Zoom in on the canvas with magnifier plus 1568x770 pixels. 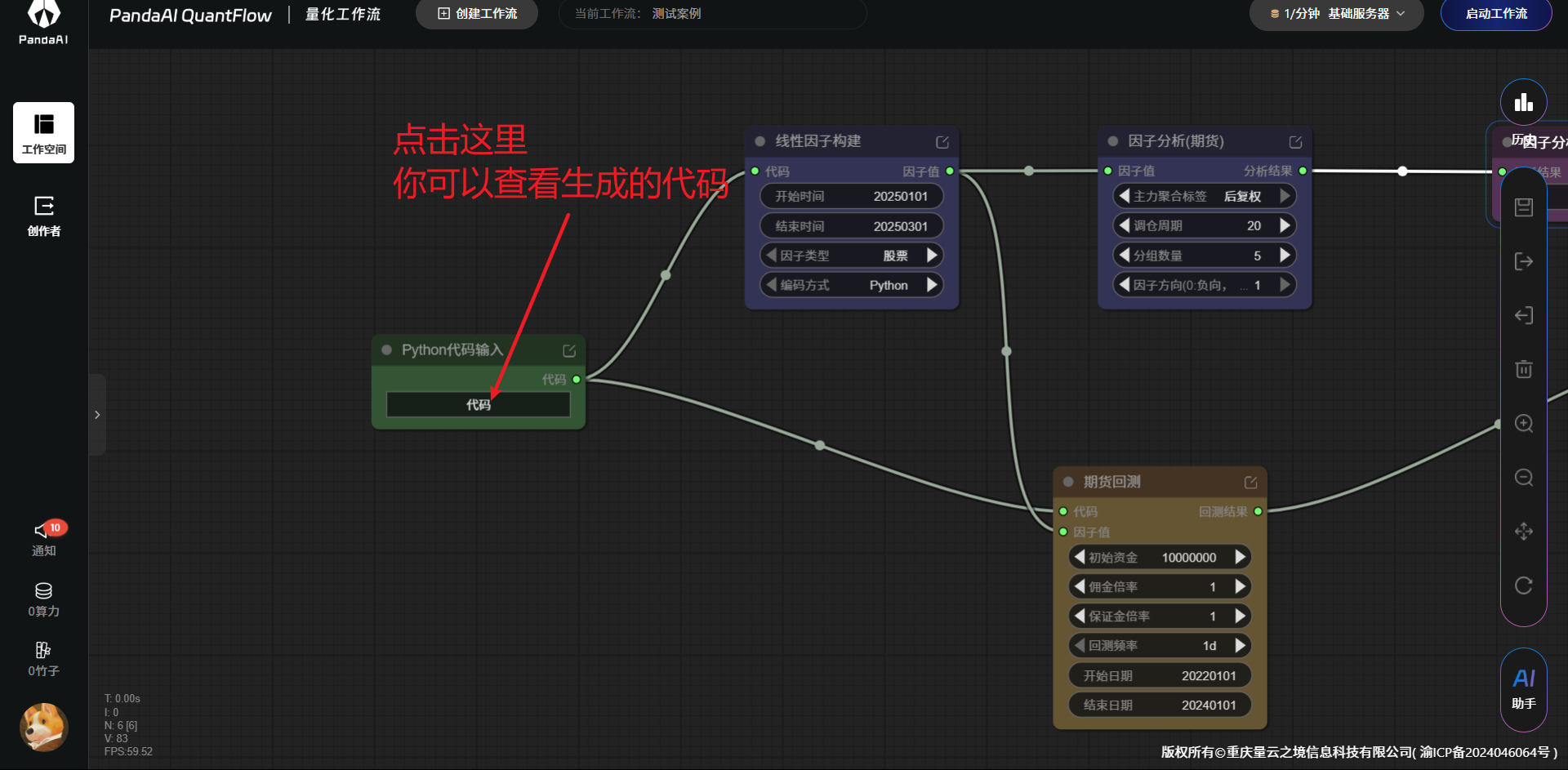[x=1524, y=423]
